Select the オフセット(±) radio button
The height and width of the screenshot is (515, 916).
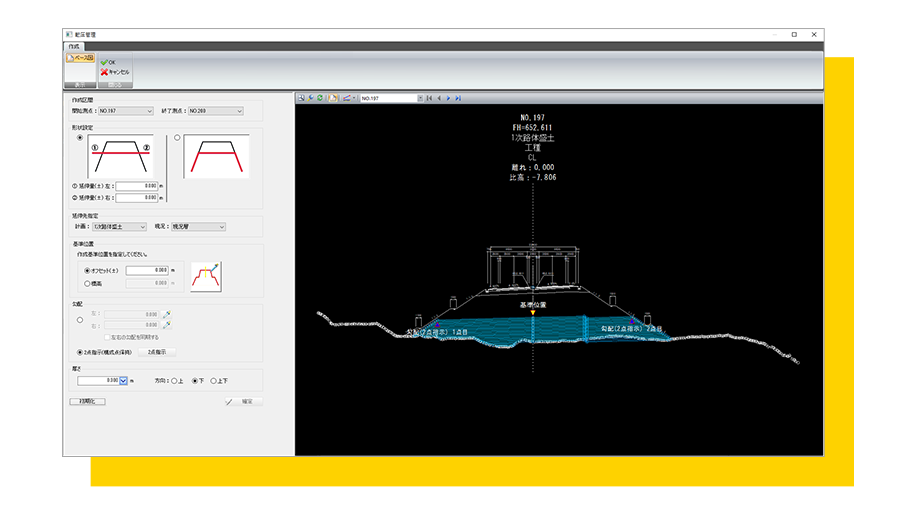87,271
